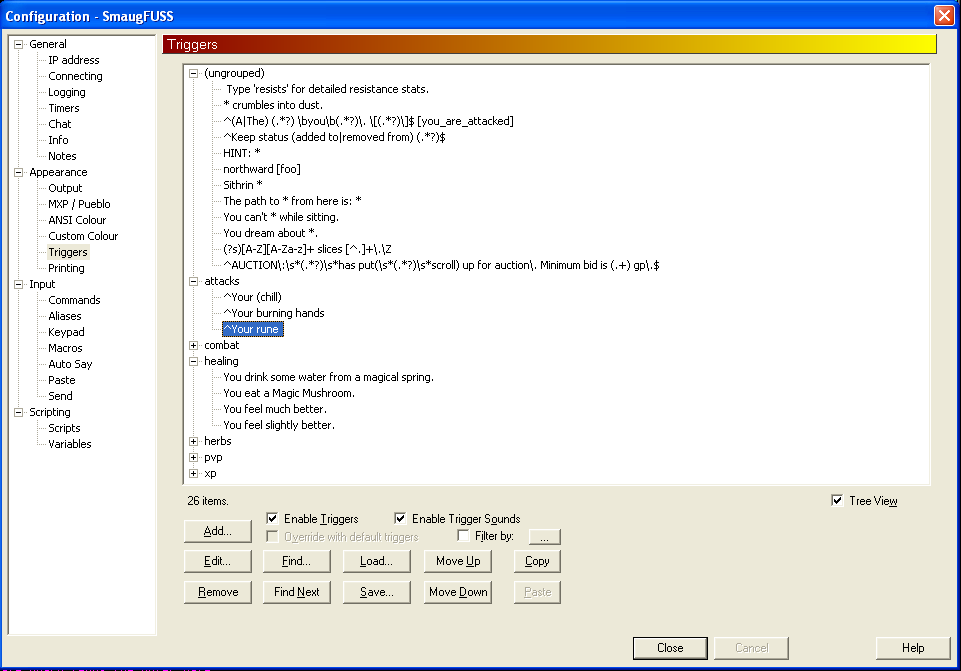
Task: Open the Keypad page
Action: coord(66,332)
